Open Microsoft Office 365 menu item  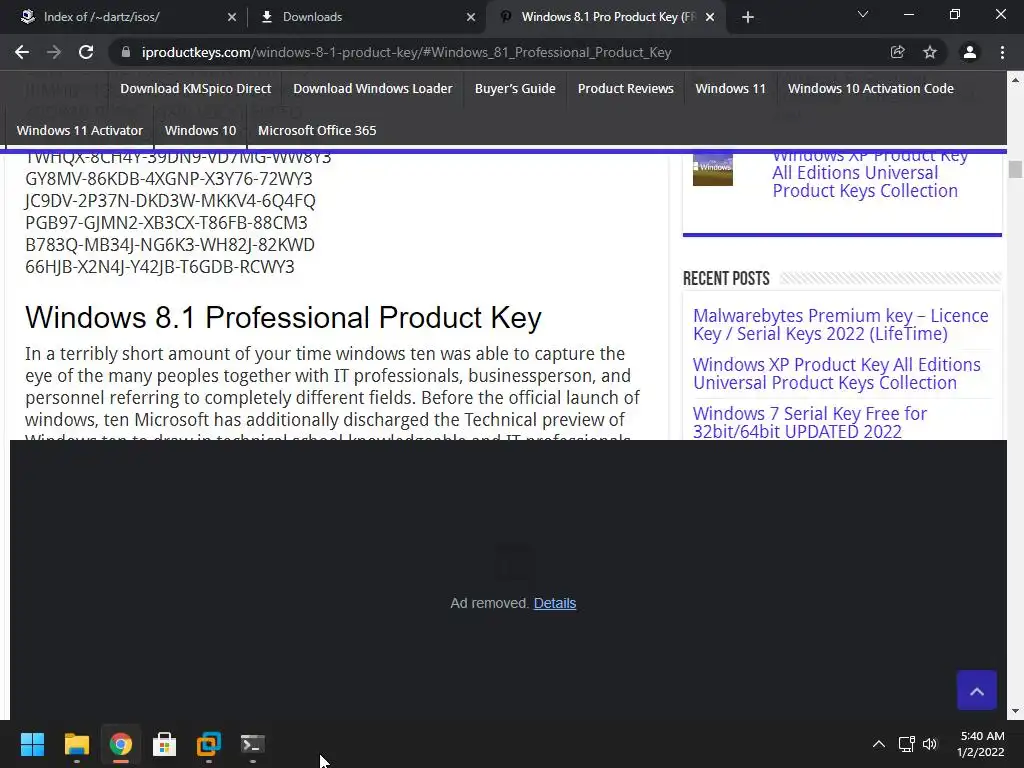pyautogui.click(x=317, y=130)
